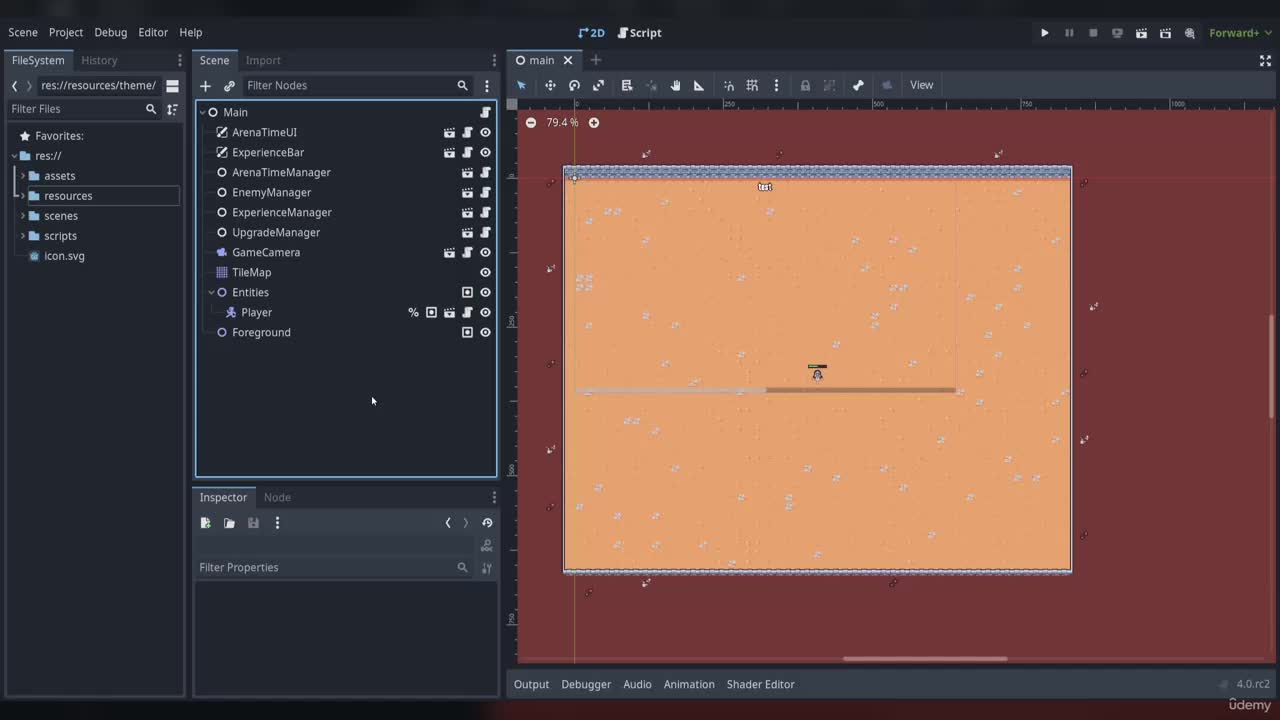Click the Filter Nodes search field

pyautogui.click(x=356, y=86)
